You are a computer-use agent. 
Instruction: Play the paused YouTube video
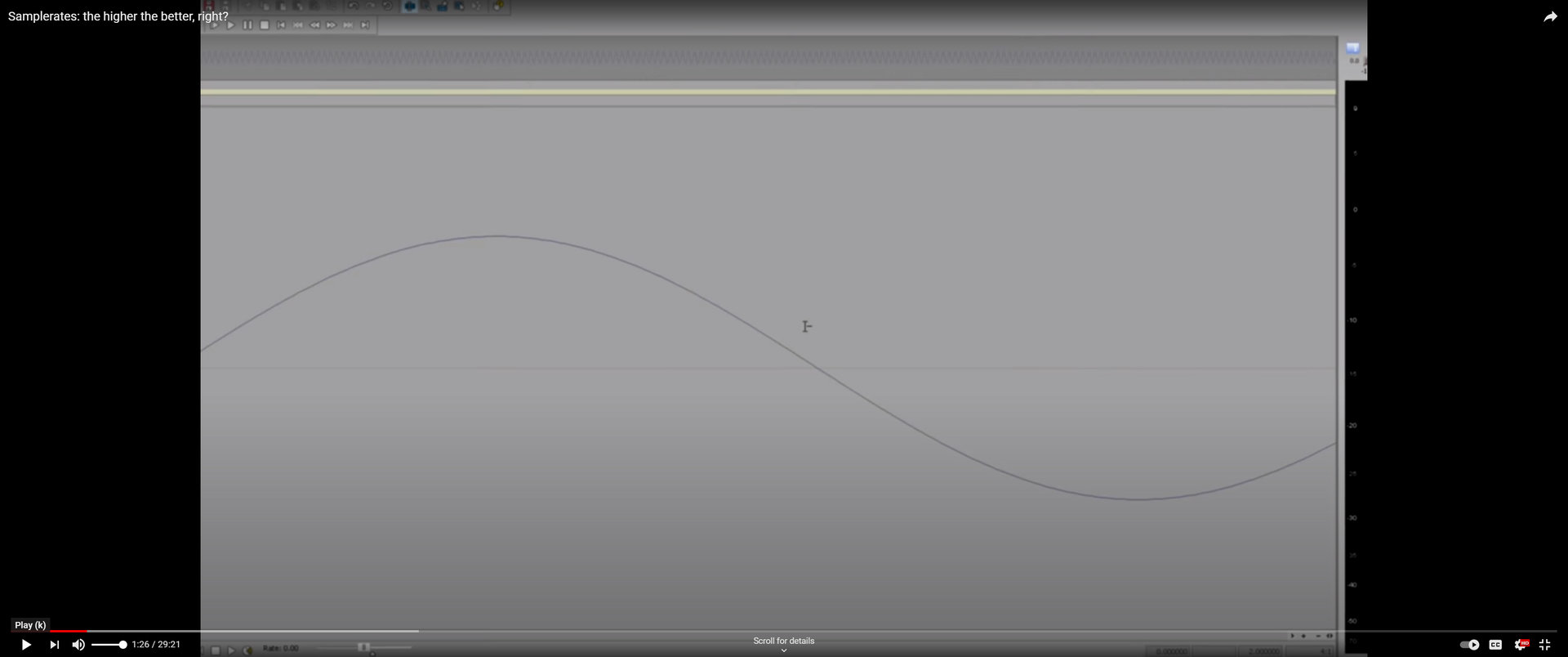[26, 645]
